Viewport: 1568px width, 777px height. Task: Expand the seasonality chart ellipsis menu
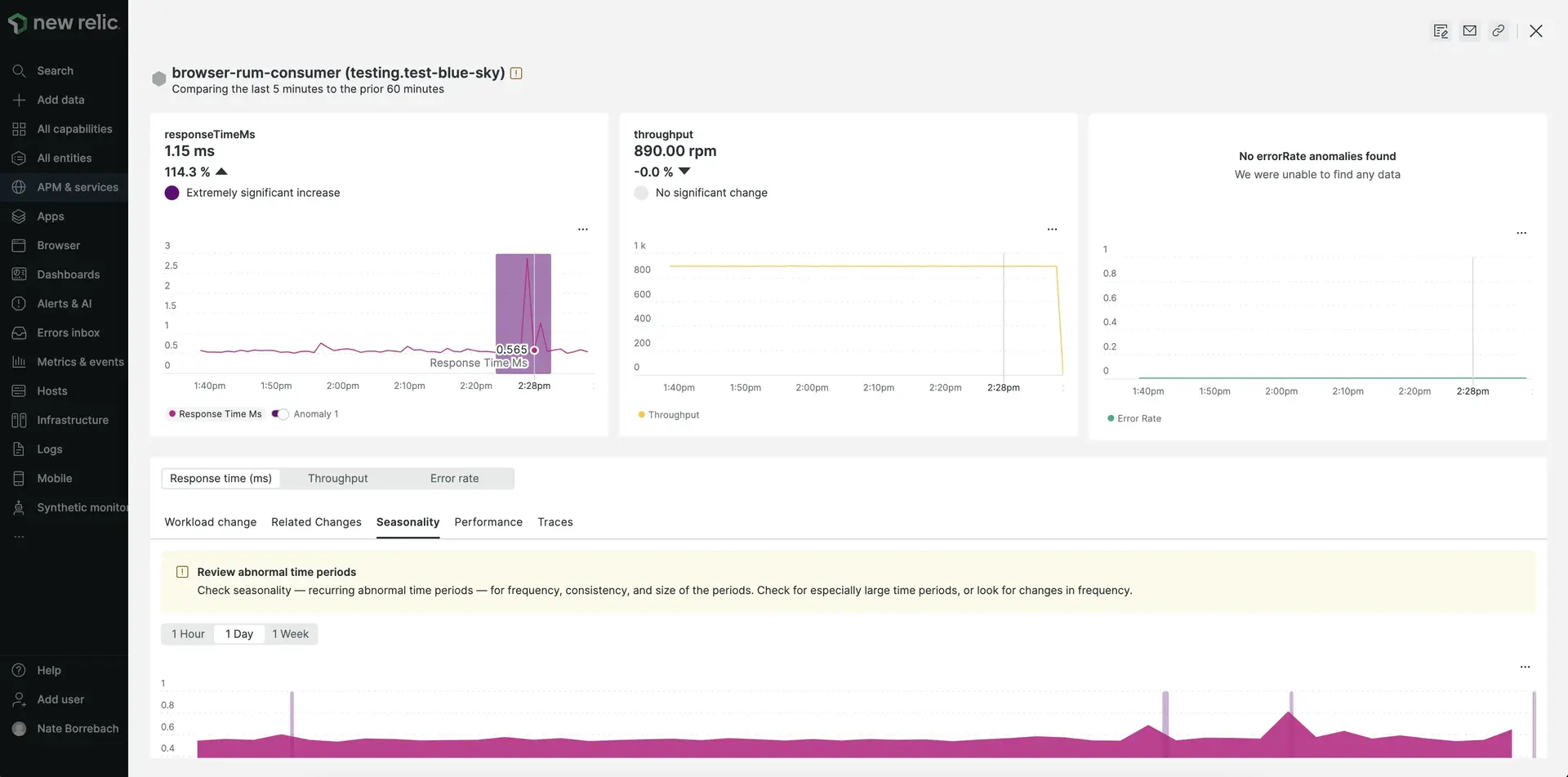point(1525,668)
